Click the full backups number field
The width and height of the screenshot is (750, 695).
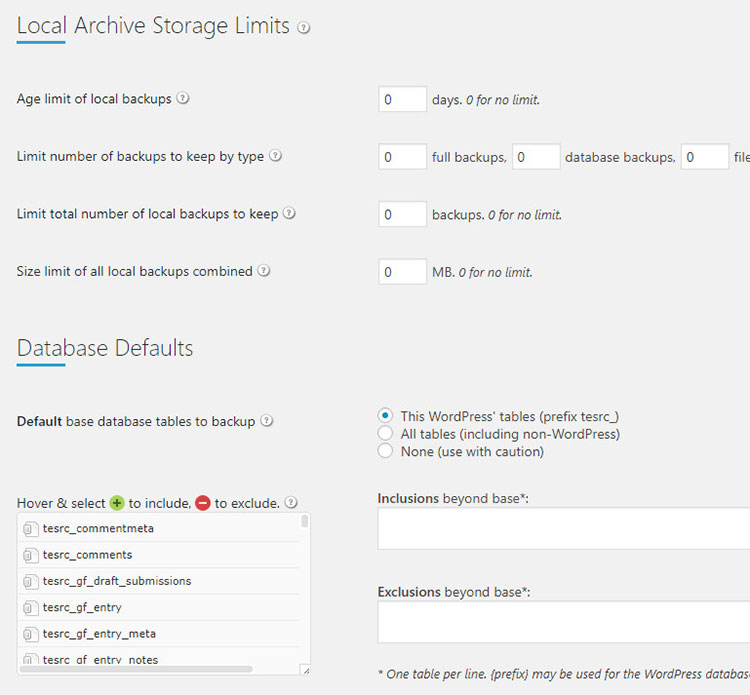(x=403, y=157)
